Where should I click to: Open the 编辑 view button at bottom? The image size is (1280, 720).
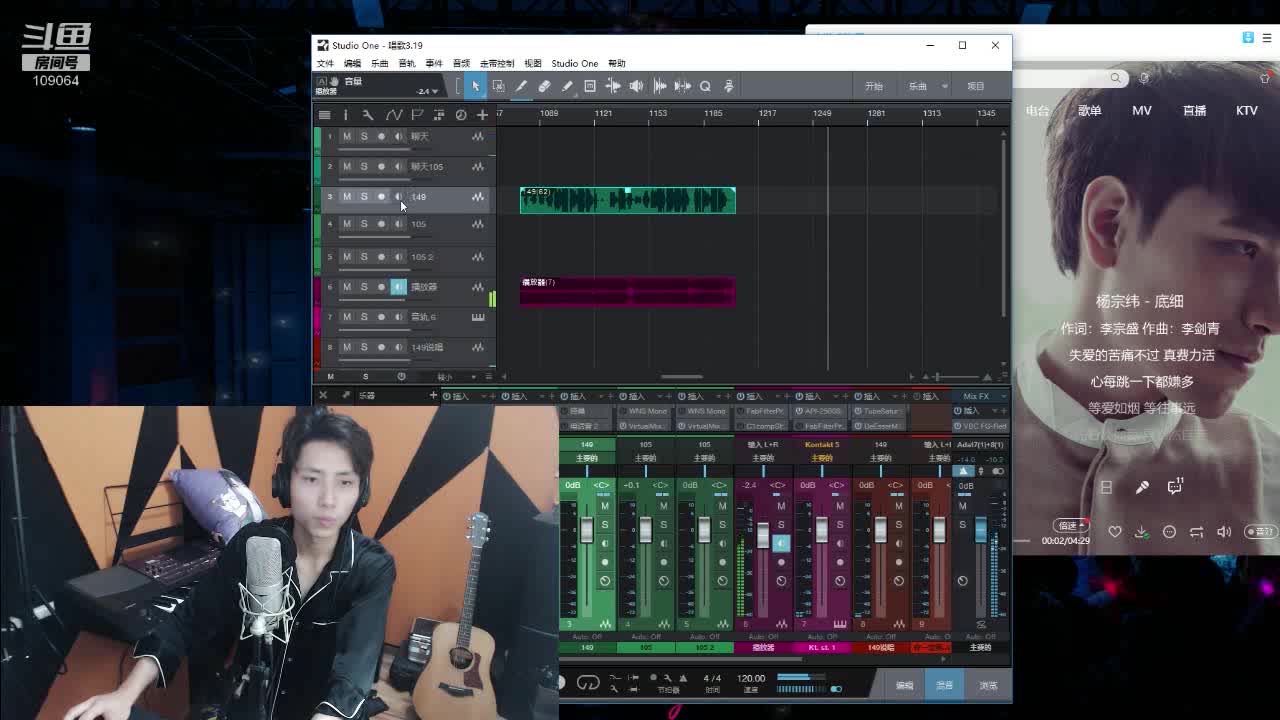pyautogui.click(x=905, y=685)
